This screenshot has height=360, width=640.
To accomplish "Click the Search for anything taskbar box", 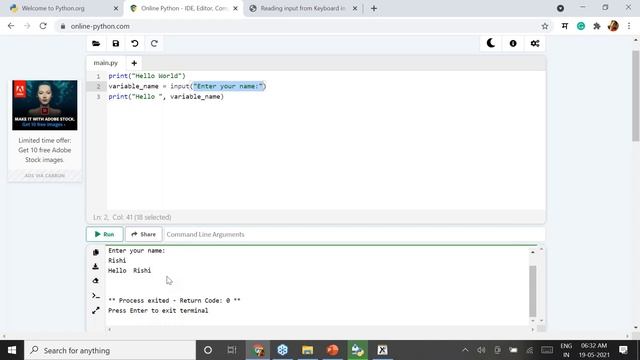I will point(110,350).
